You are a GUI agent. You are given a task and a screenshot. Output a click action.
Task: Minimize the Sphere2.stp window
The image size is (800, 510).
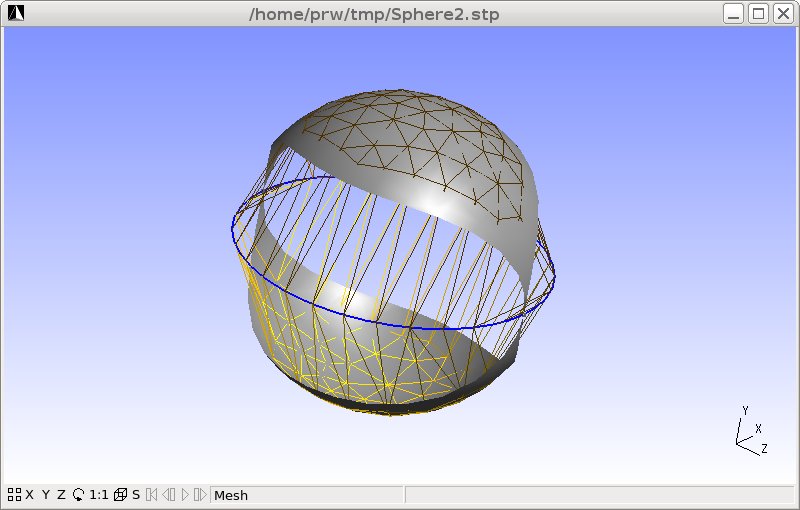point(733,13)
